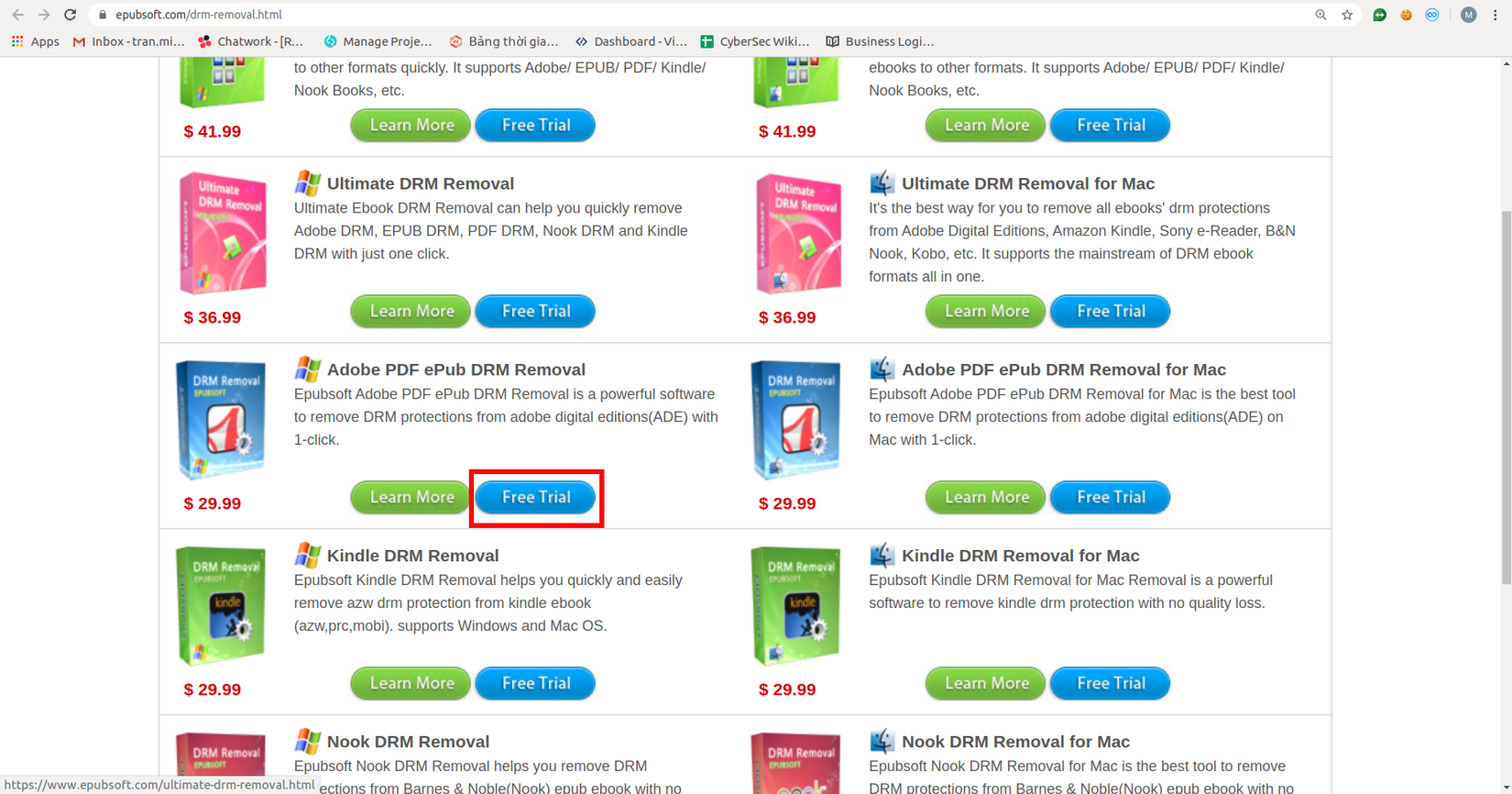Click Free Trial for Adobe PDF ePub DRM Removal
The image size is (1512, 794).
pyautogui.click(x=536, y=497)
